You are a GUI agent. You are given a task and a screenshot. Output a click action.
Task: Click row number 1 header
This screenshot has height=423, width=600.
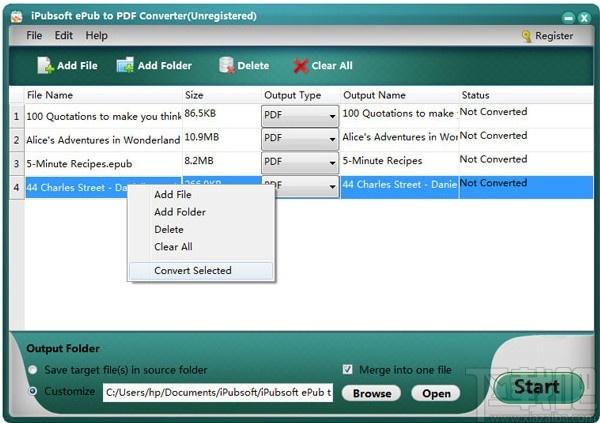pyautogui.click(x=16, y=116)
